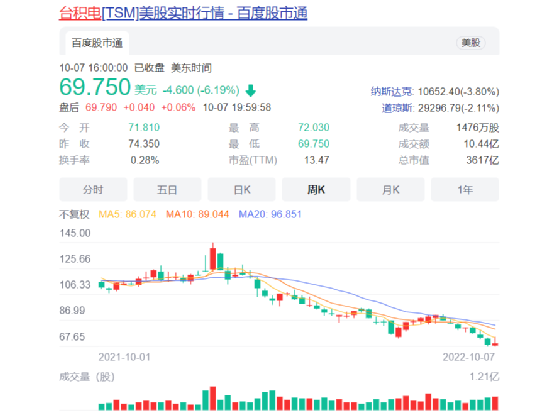Click the 换手率 value 0.28%
Screen dimensions: 553x417
click(145, 160)
